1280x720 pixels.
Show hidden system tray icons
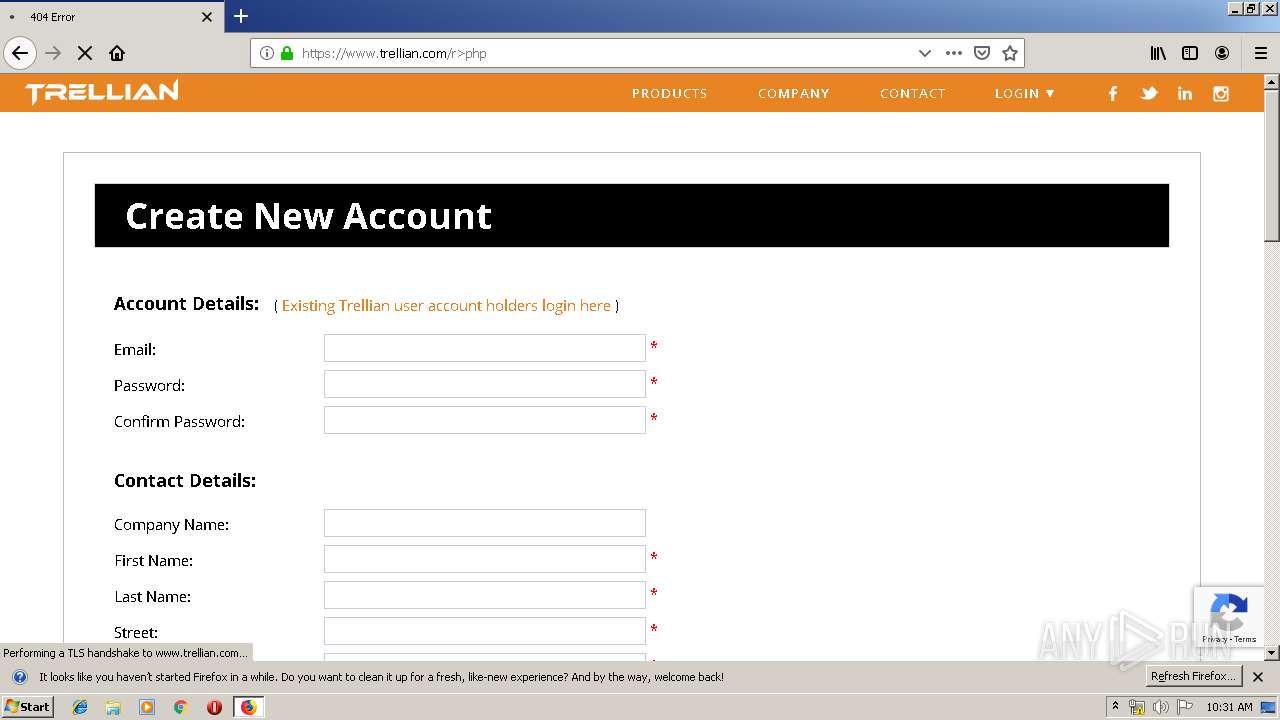click(1116, 706)
